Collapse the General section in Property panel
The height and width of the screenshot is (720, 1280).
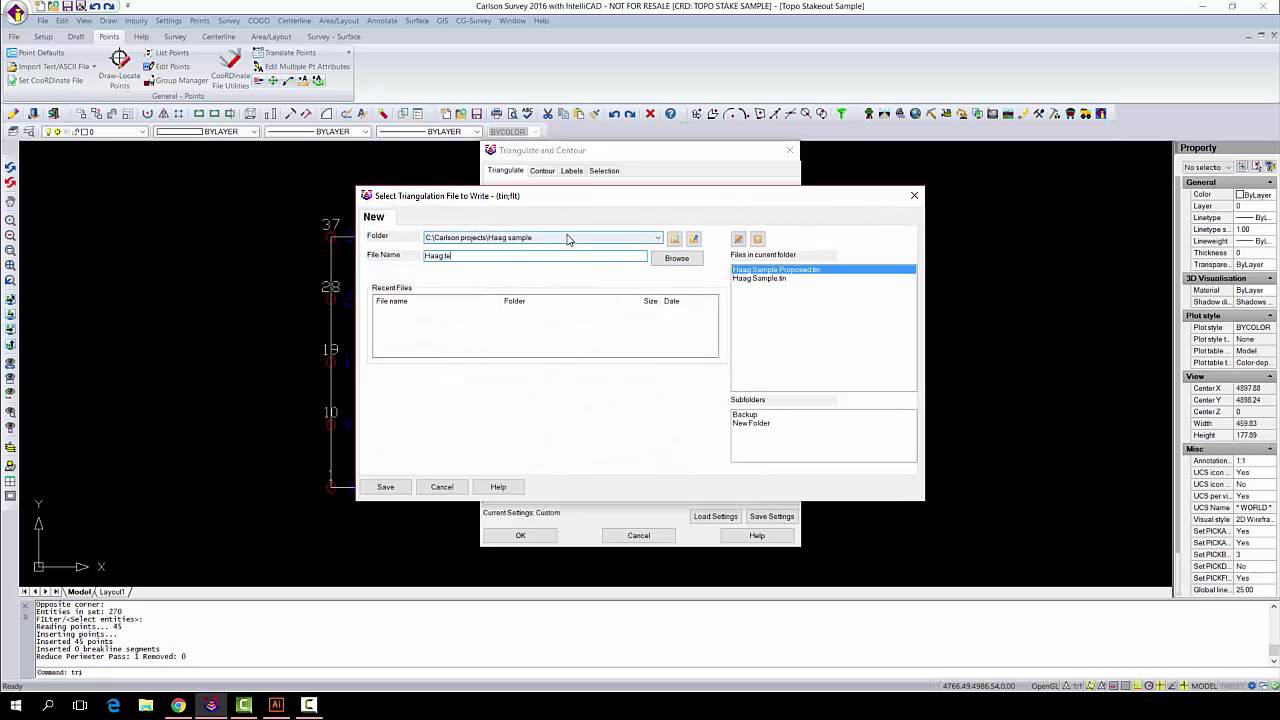pos(1270,182)
